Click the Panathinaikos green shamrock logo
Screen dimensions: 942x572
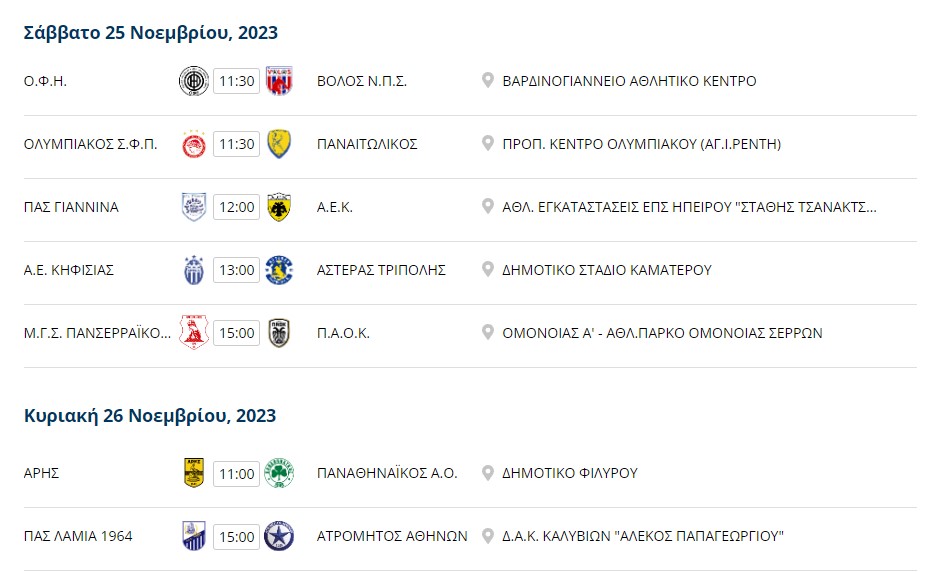pos(279,473)
